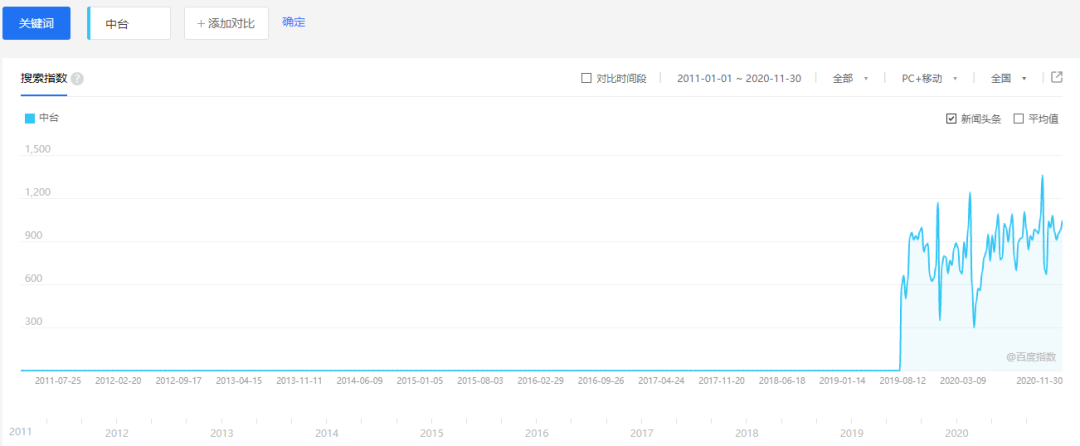Click the 600 y-axis value

(x=34, y=279)
